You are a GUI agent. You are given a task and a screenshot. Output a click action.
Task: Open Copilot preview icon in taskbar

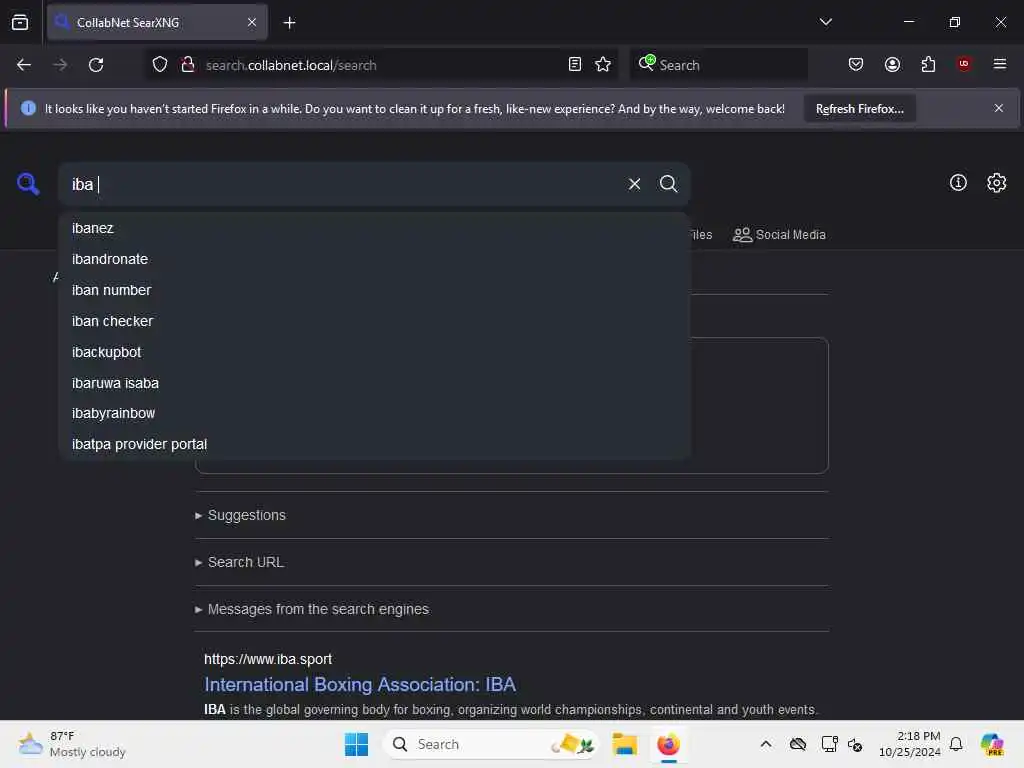coord(992,744)
